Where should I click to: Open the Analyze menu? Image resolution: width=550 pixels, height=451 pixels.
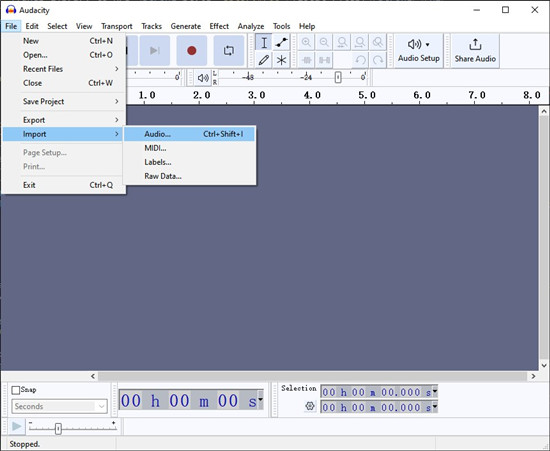pyautogui.click(x=251, y=26)
